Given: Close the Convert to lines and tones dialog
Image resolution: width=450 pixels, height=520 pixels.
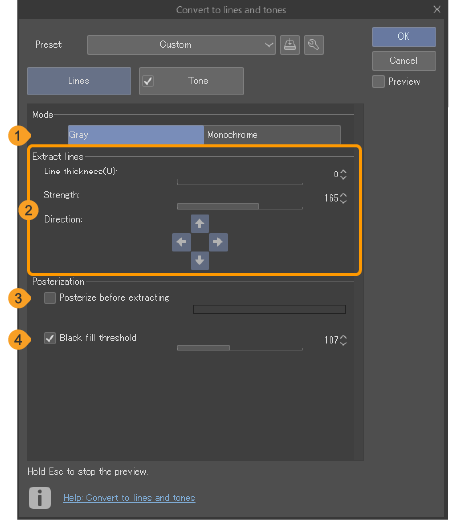Looking at the screenshot, I should coord(437,9).
